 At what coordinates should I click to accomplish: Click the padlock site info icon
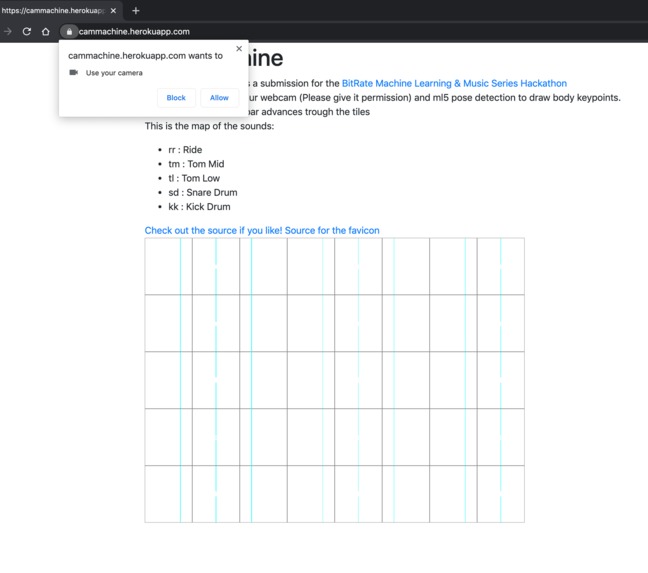click(x=69, y=31)
